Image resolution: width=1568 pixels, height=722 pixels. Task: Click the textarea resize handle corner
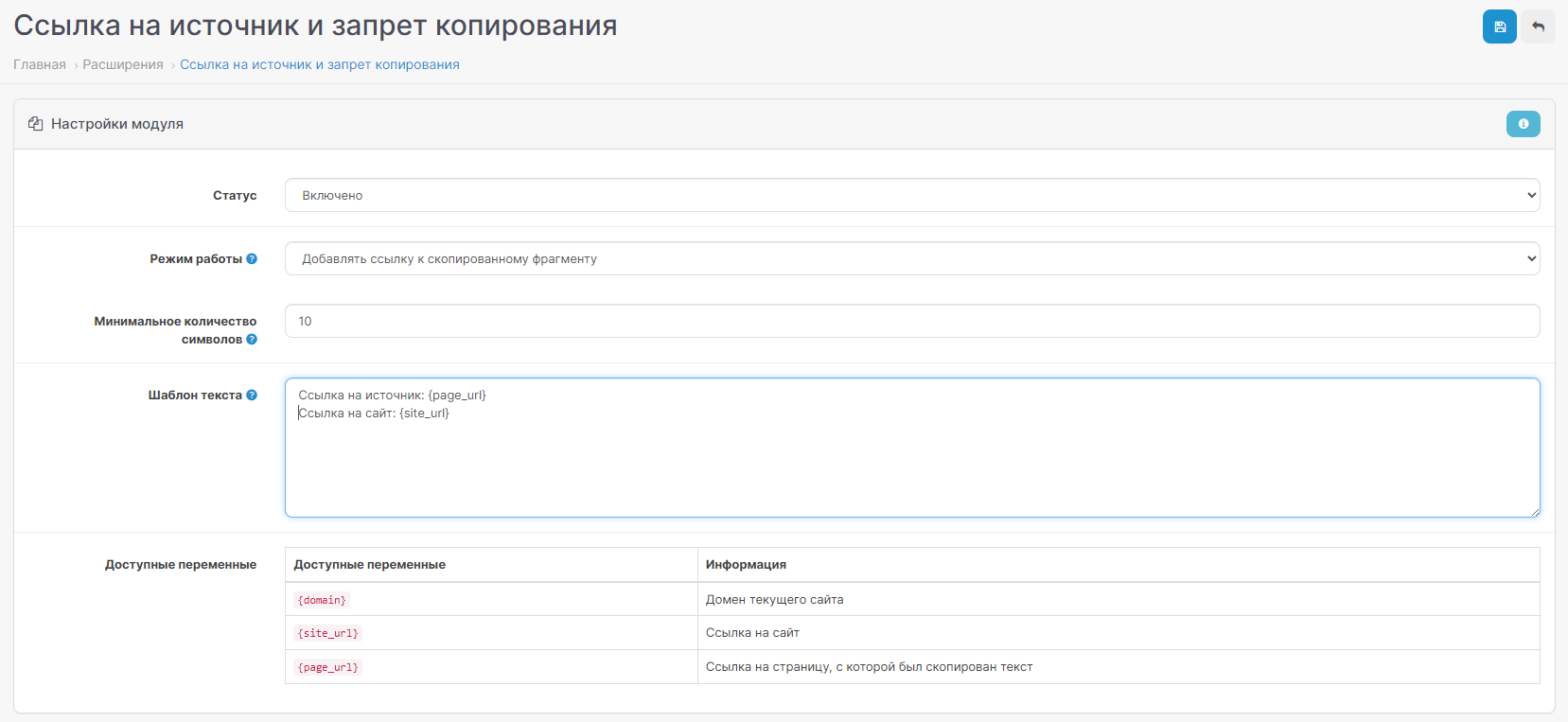tap(1534, 512)
